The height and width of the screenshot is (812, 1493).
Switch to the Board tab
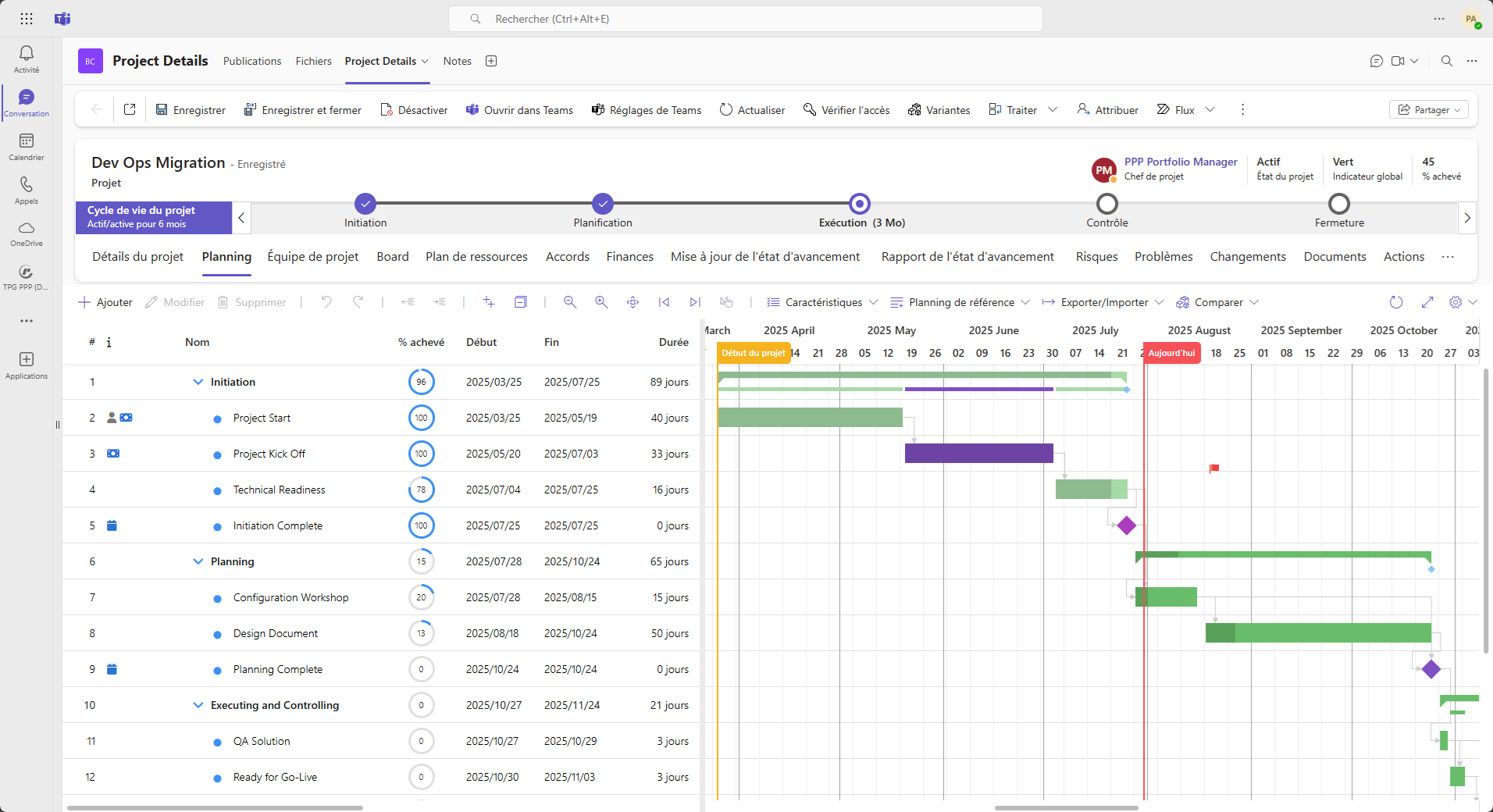[x=393, y=256]
